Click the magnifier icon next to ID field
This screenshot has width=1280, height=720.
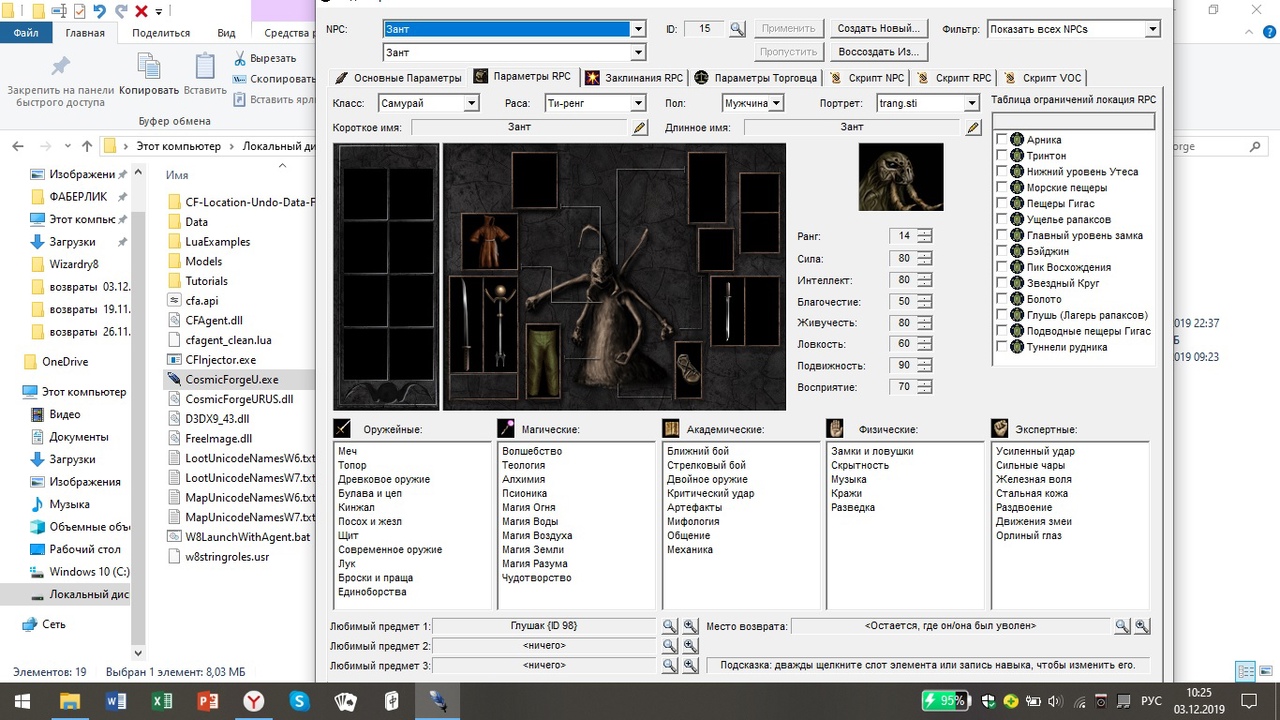pos(737,29)
